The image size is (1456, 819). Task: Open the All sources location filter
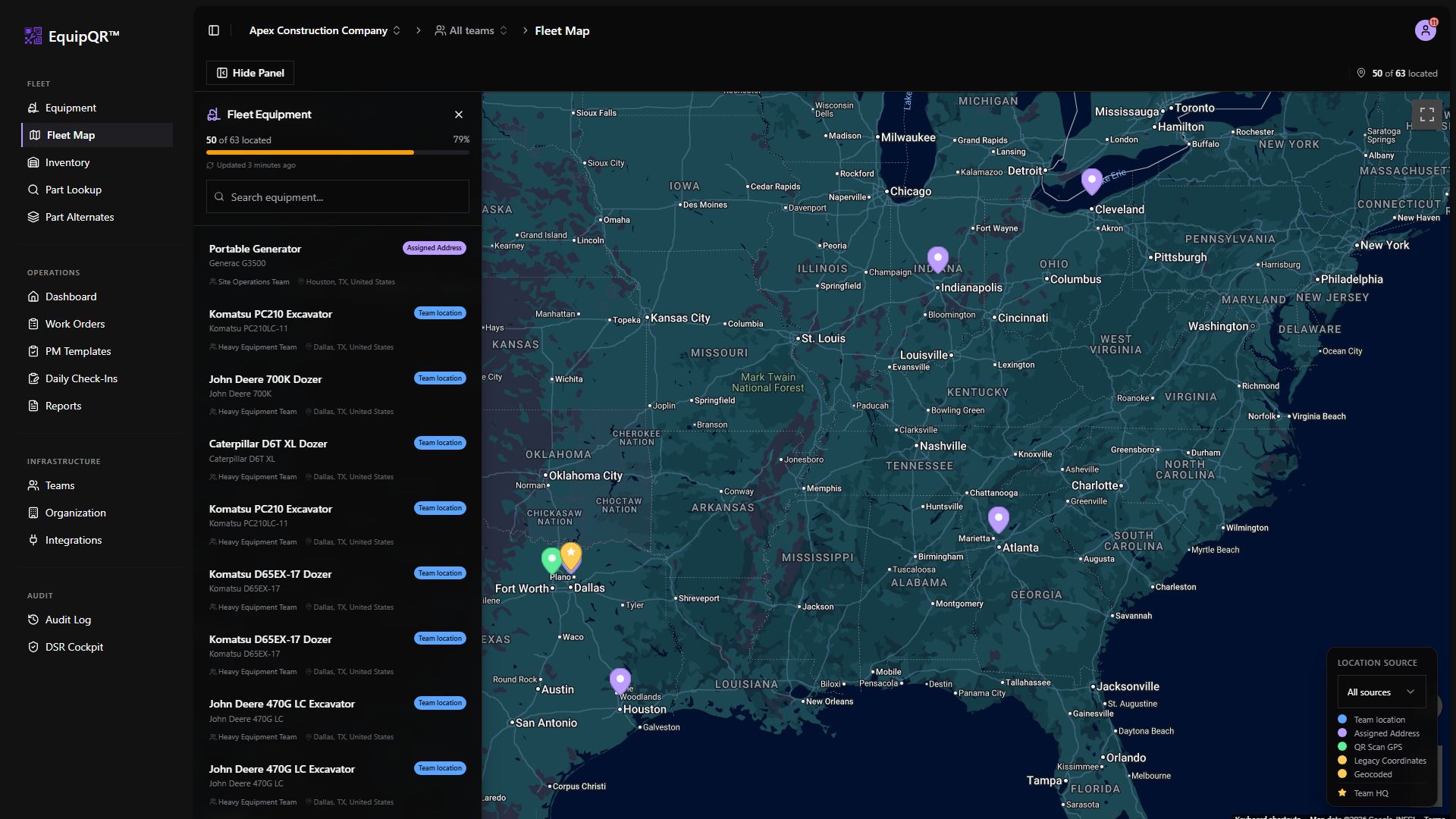click(1381, 692)
